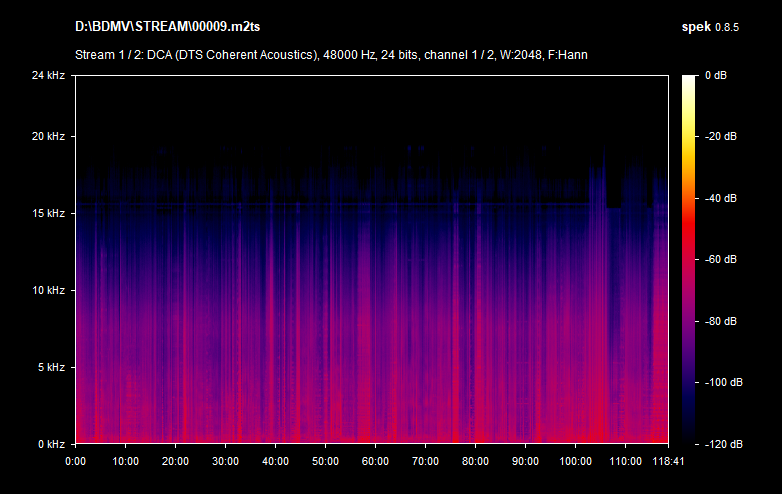
Task: Click the 5 kHz frequency axis label
Action: 49,367
